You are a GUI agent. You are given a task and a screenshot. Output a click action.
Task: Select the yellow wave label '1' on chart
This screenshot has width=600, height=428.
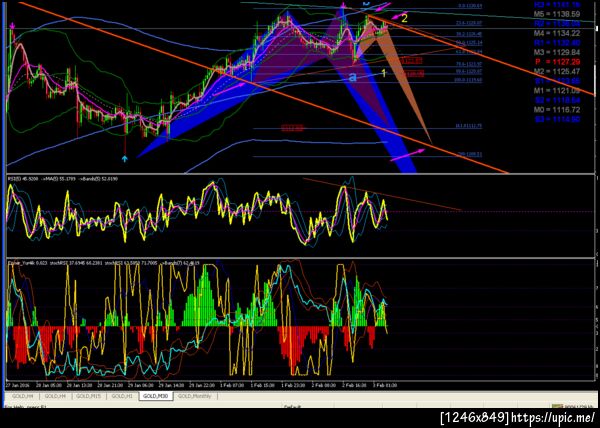click(384, 73)
